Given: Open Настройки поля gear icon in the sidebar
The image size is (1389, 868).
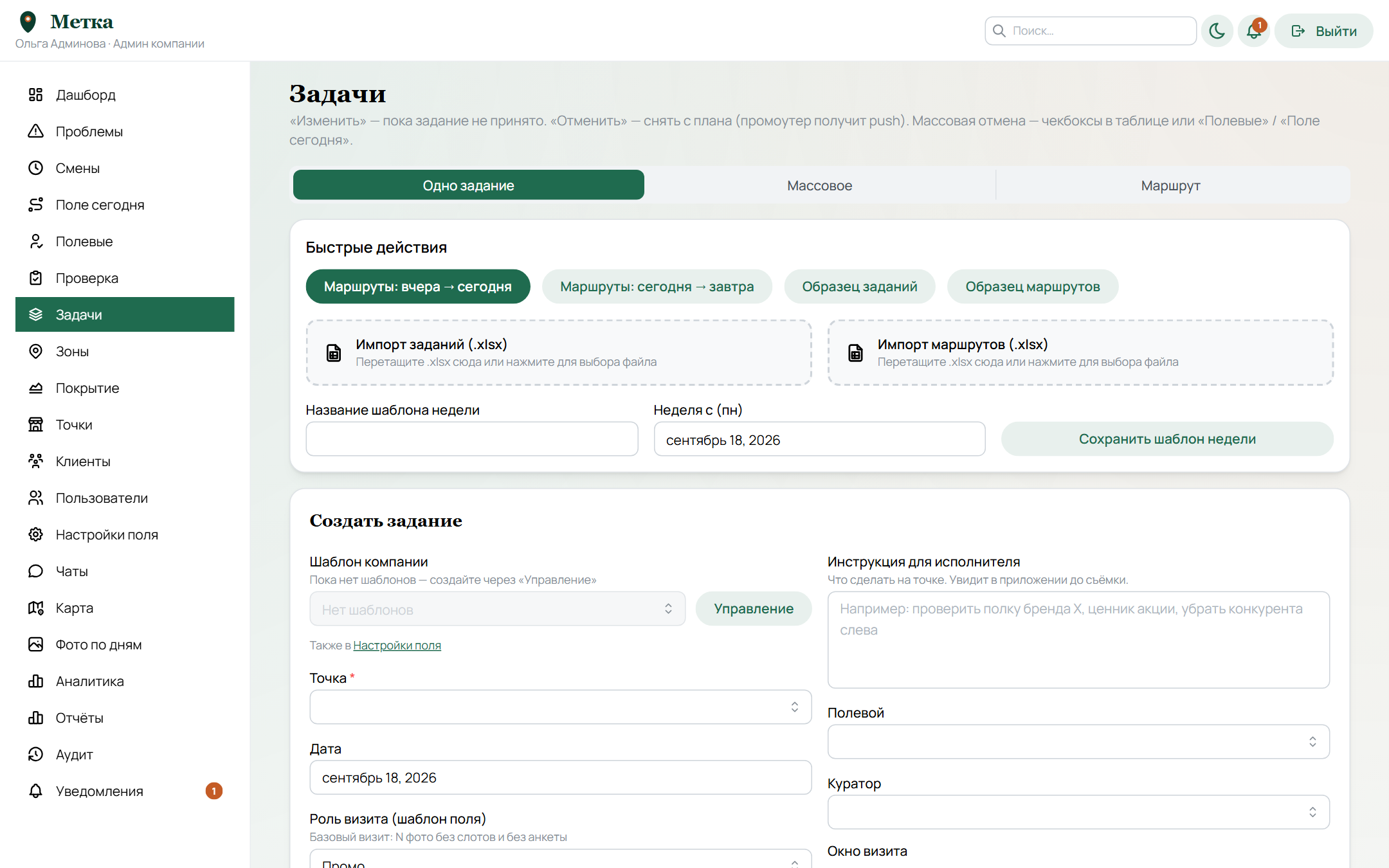Looking at the screenshot, I should click(35, 534).
